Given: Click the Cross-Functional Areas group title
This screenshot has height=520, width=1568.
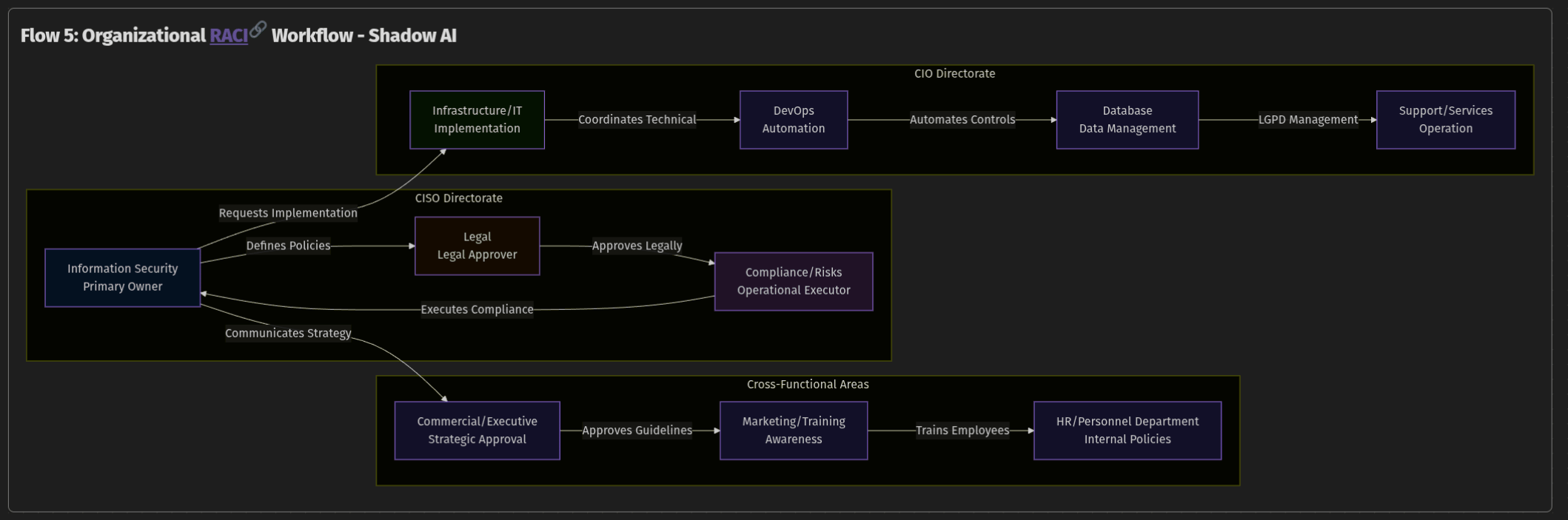Looking at the screenshot, I should tap(807, 385).
